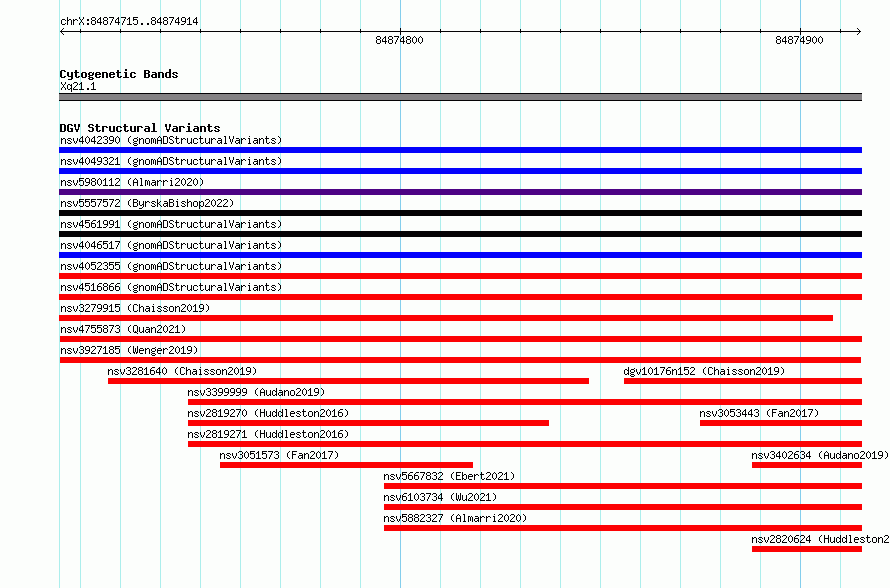The height and width of the screenshot is (588, 890).
Task: Open nsv3281640 (Chaisson2019) label
Action: (x=182, y=371)
